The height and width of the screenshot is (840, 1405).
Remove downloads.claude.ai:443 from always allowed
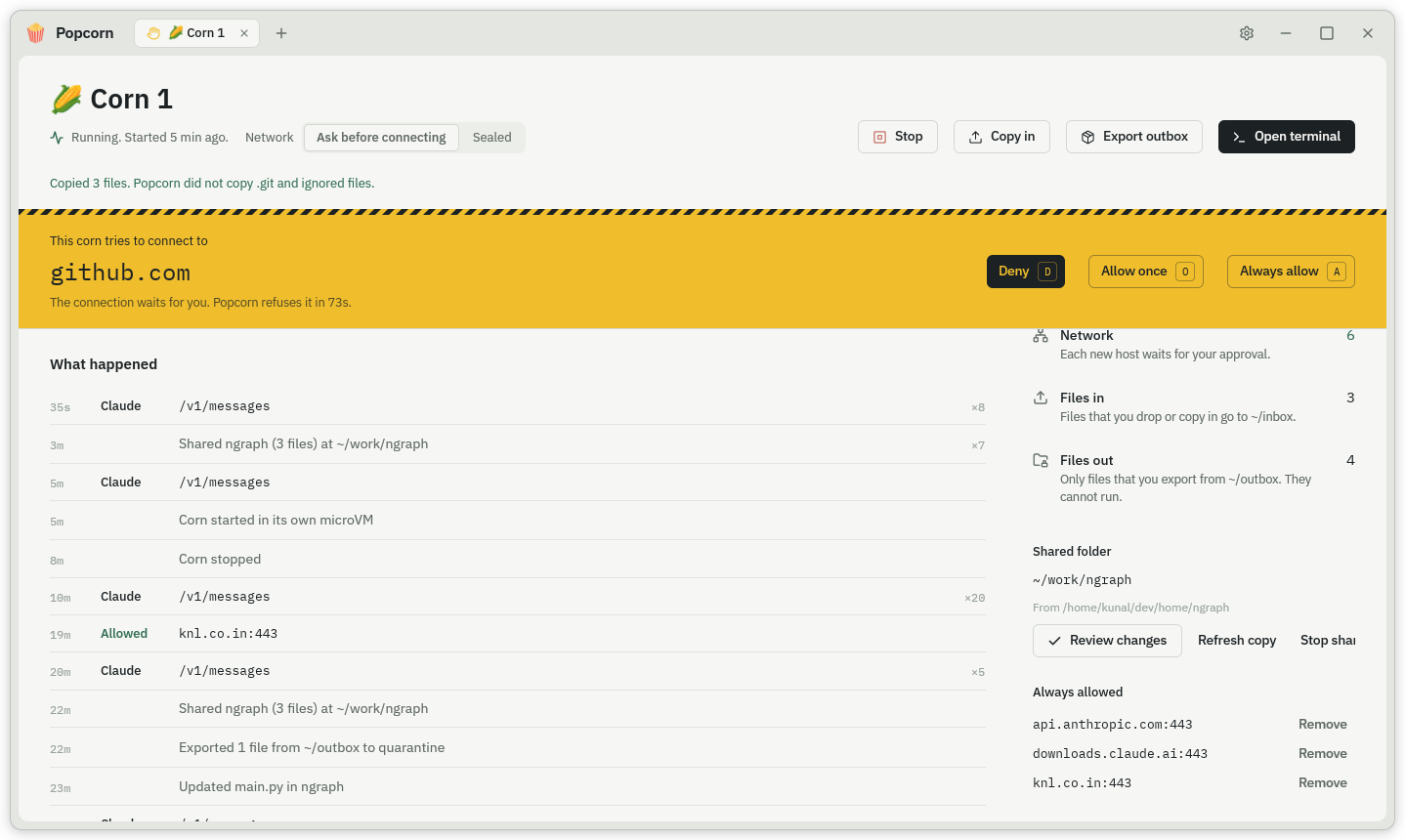point(1323,754)
